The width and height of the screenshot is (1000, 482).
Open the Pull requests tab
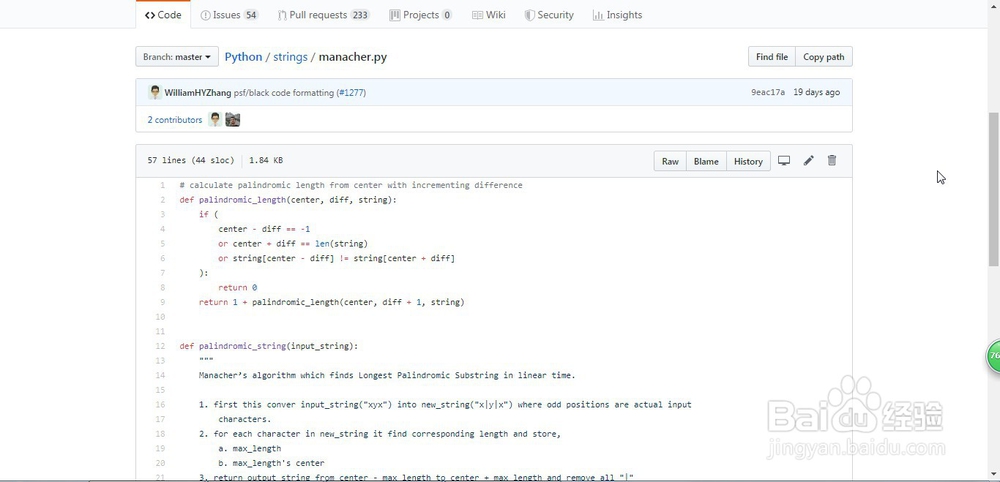(x=323, y=15)
